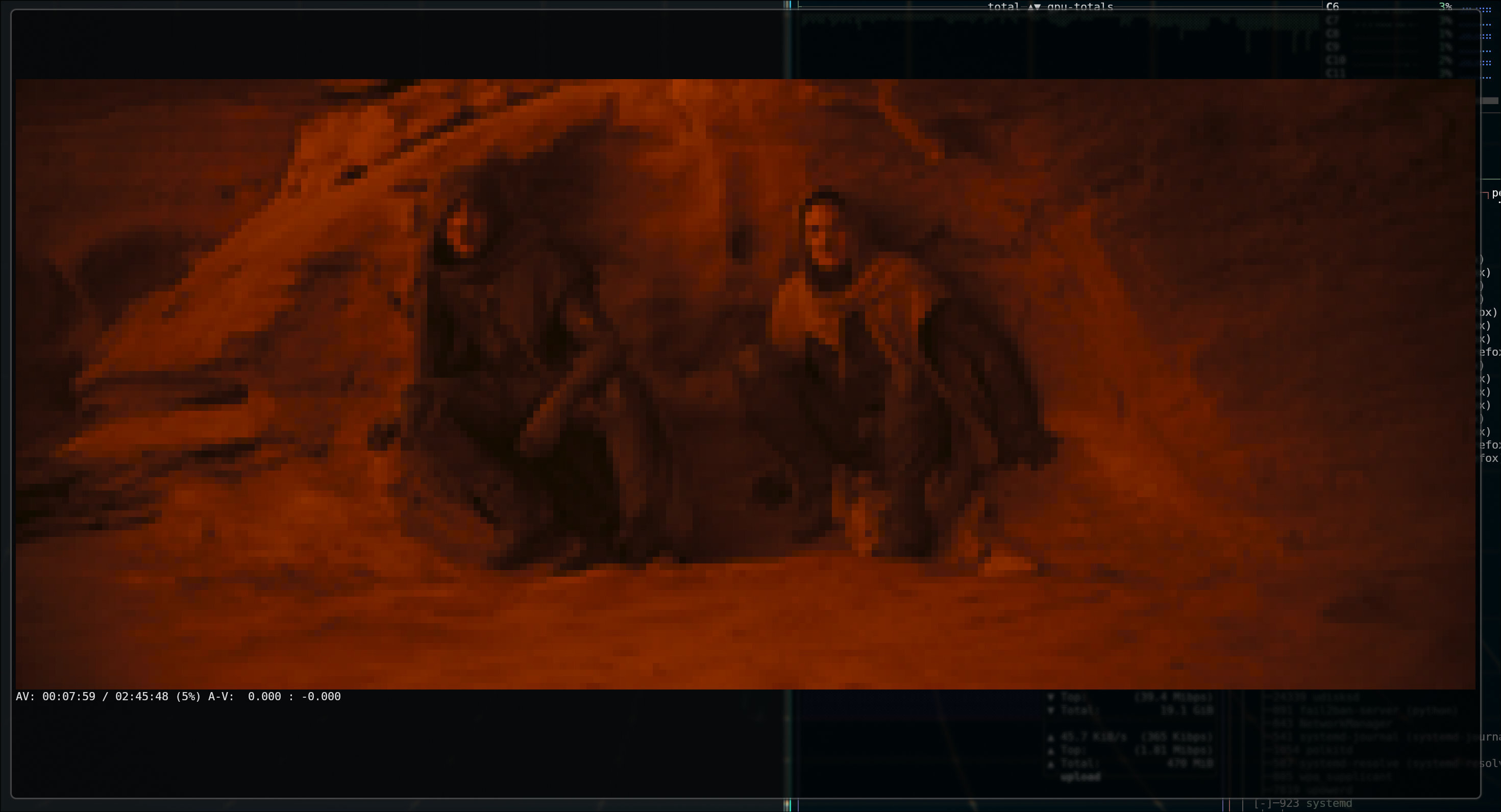Click the grey scrollbar handle at right edge
Image resolution: width=1501 pixels, height=812 pixels.
pyautogui.click(x=1489, y=102)
